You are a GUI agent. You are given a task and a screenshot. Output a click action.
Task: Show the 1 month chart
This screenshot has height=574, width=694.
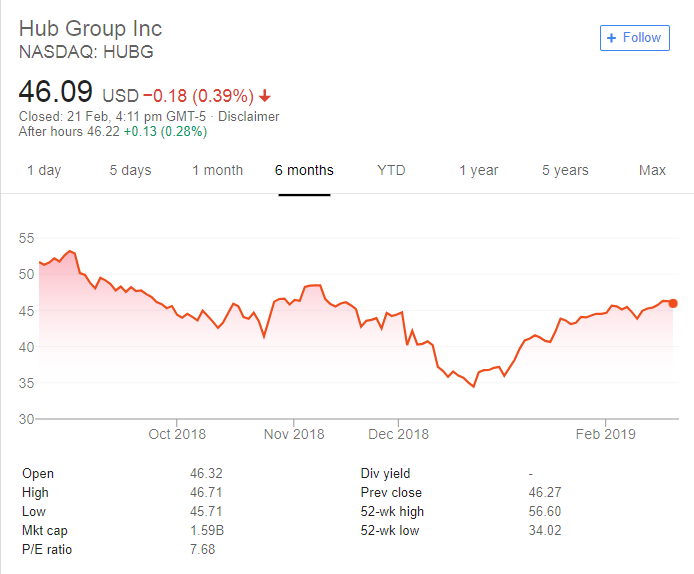[217, 170]
